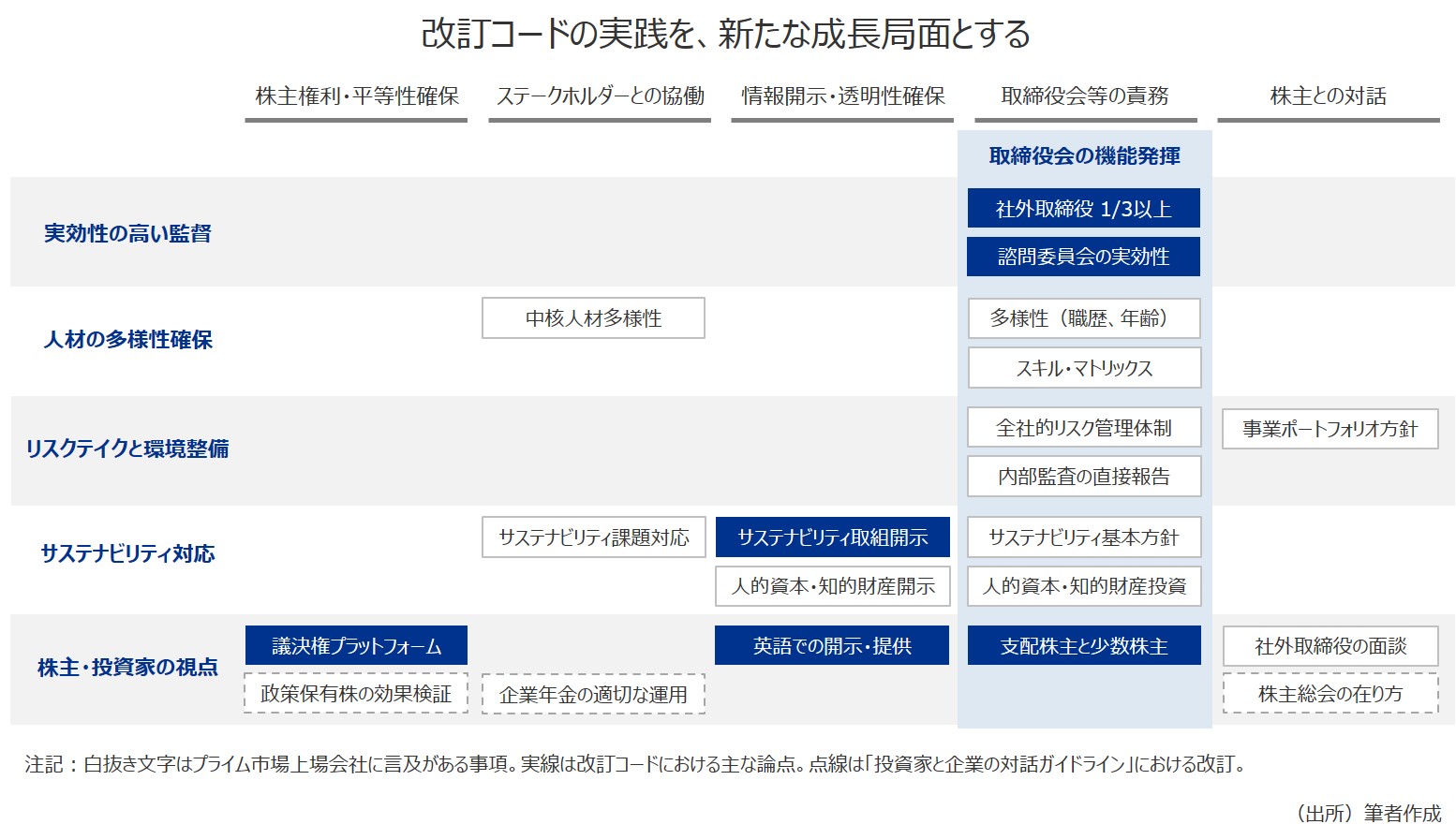Click the footnote starting with 注記

click(637, 764)
